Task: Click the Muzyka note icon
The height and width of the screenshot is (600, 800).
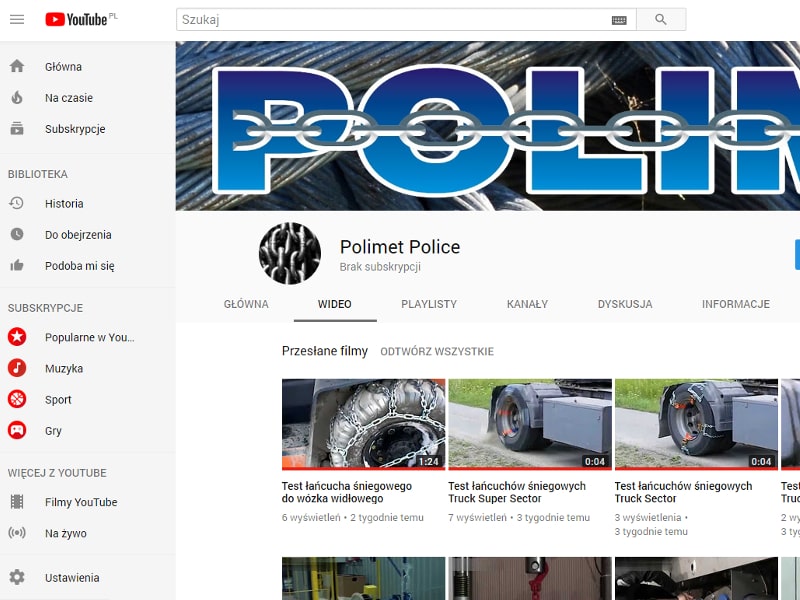Action: (17, 368)
